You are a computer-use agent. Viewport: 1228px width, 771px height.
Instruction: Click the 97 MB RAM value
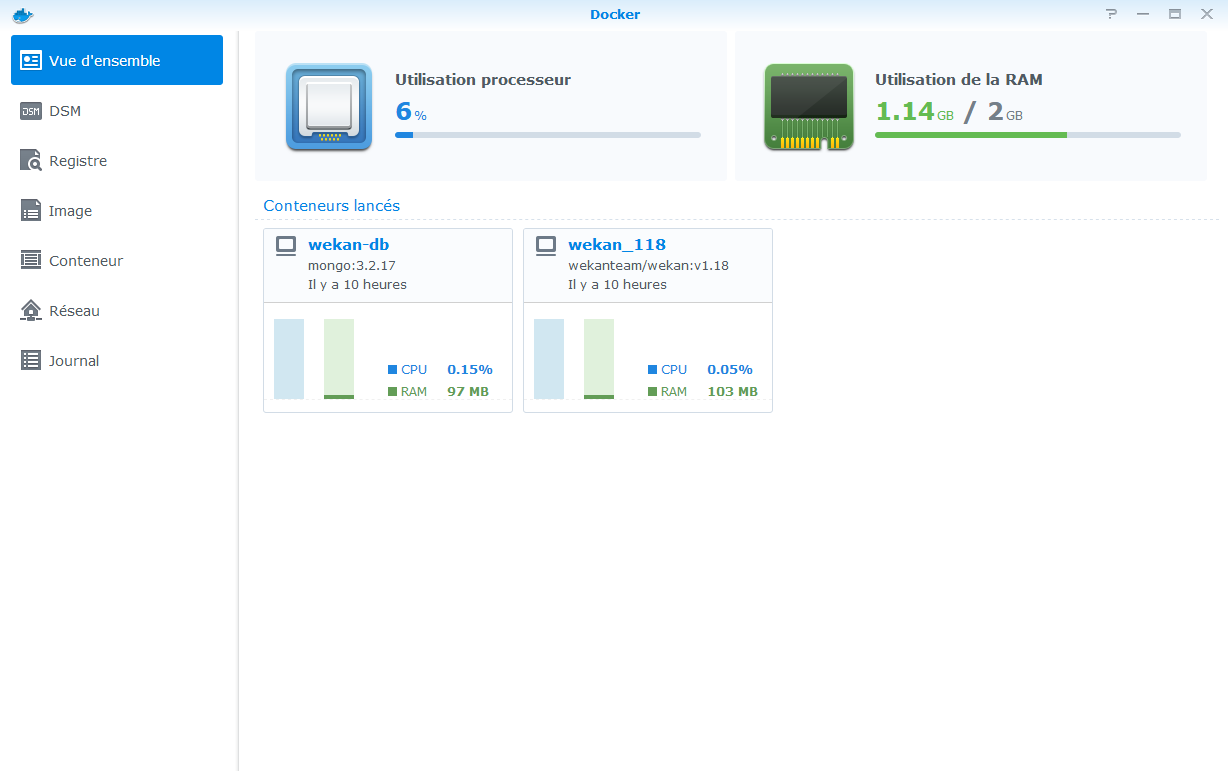click(468, 391)
